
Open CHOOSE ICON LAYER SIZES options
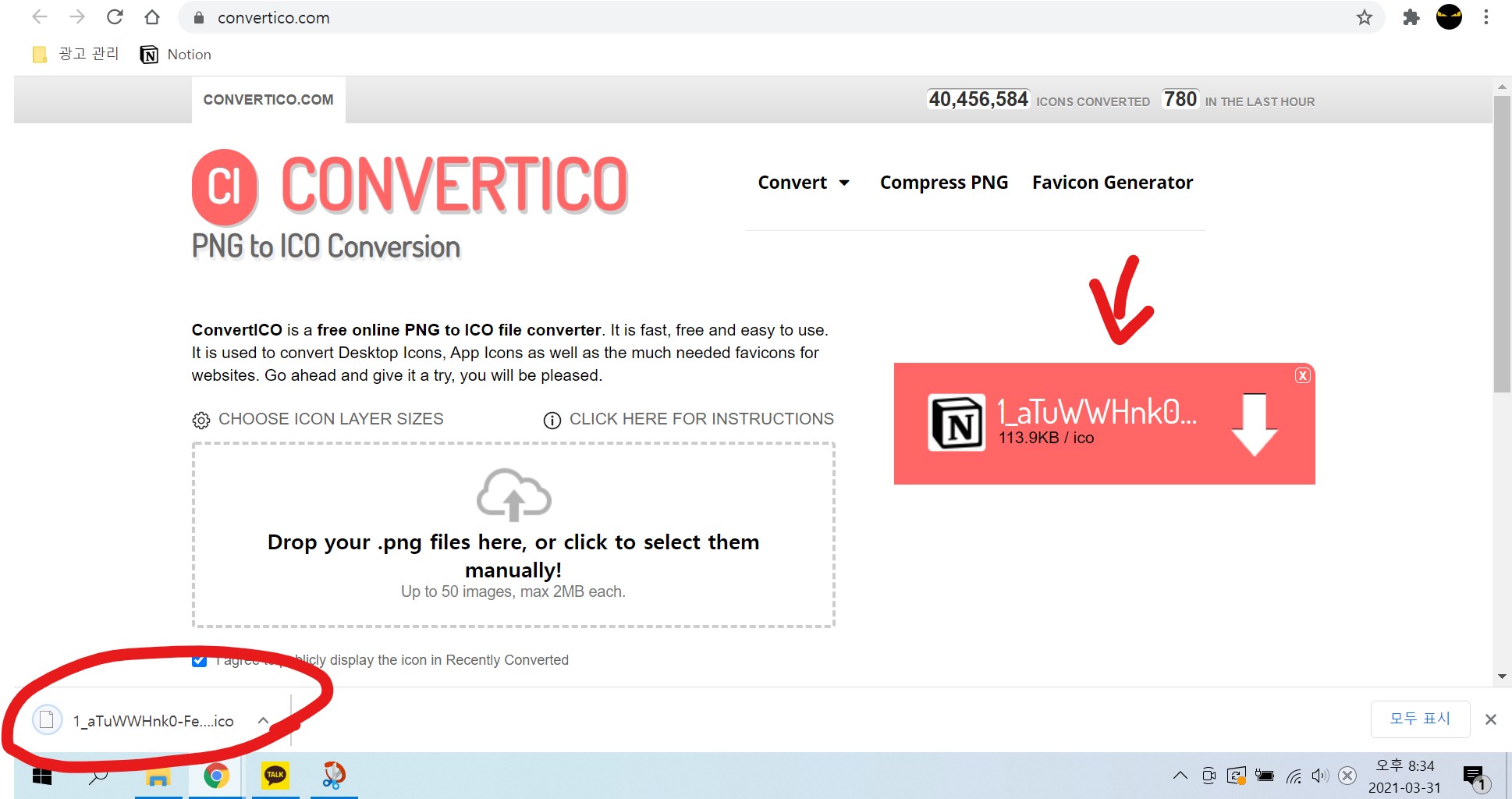click(x=331, y=419)
